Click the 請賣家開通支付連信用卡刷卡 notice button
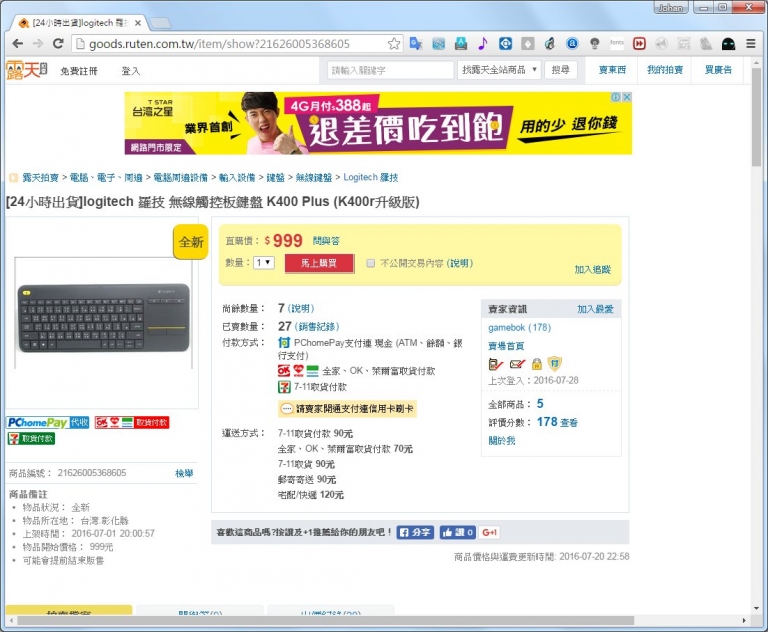 pos(347,409)
